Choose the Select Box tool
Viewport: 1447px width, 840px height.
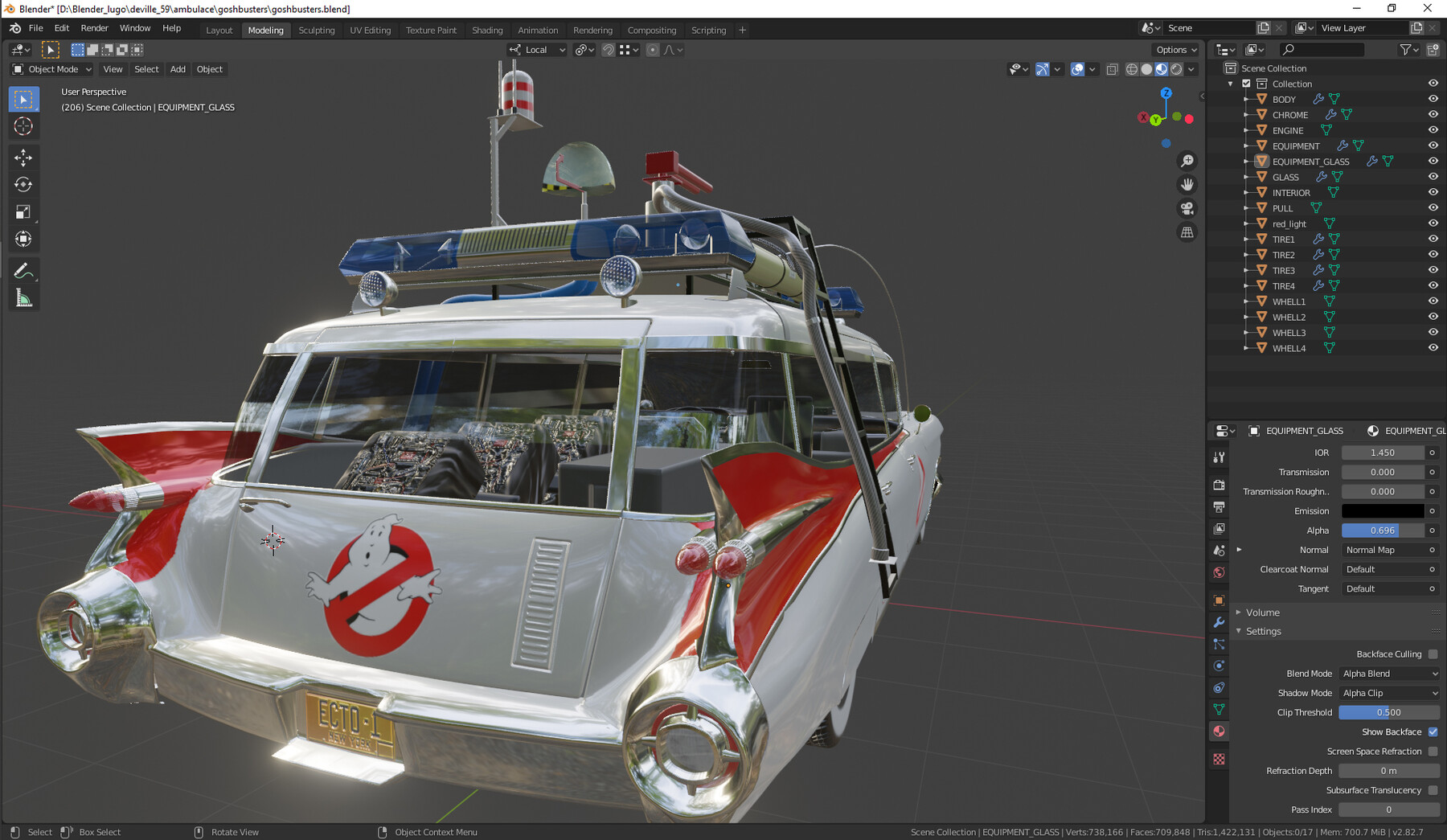[23, 99]
